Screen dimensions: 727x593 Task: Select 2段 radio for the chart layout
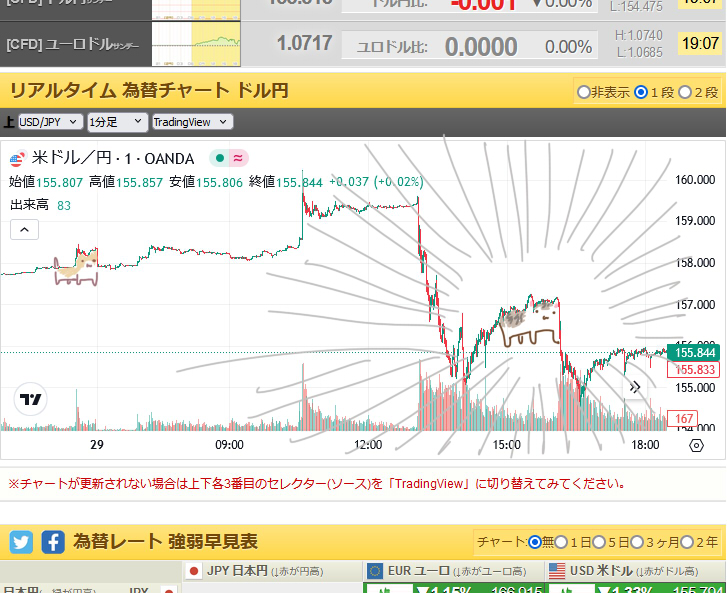coord(685,92)
